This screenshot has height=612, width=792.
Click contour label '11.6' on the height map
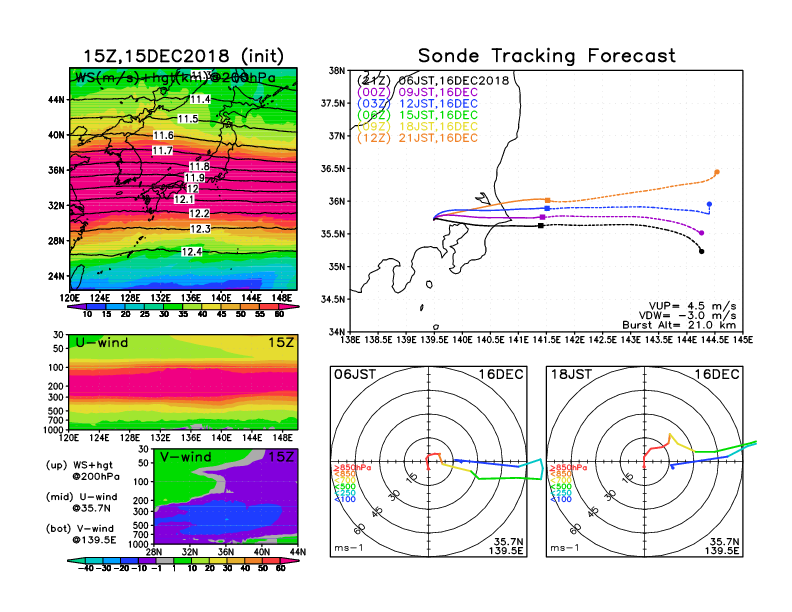[x=163, y=135]
